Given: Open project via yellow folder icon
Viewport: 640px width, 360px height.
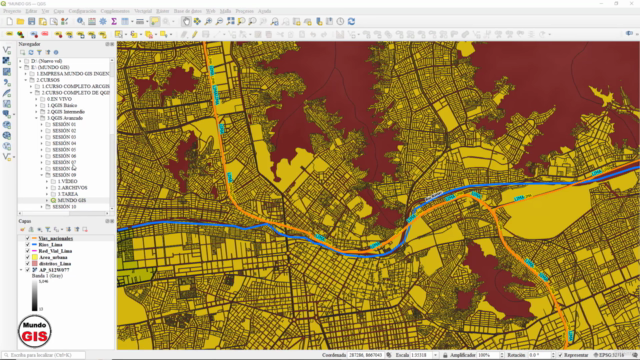Looking at the screenshot, I should click(20, 22).
